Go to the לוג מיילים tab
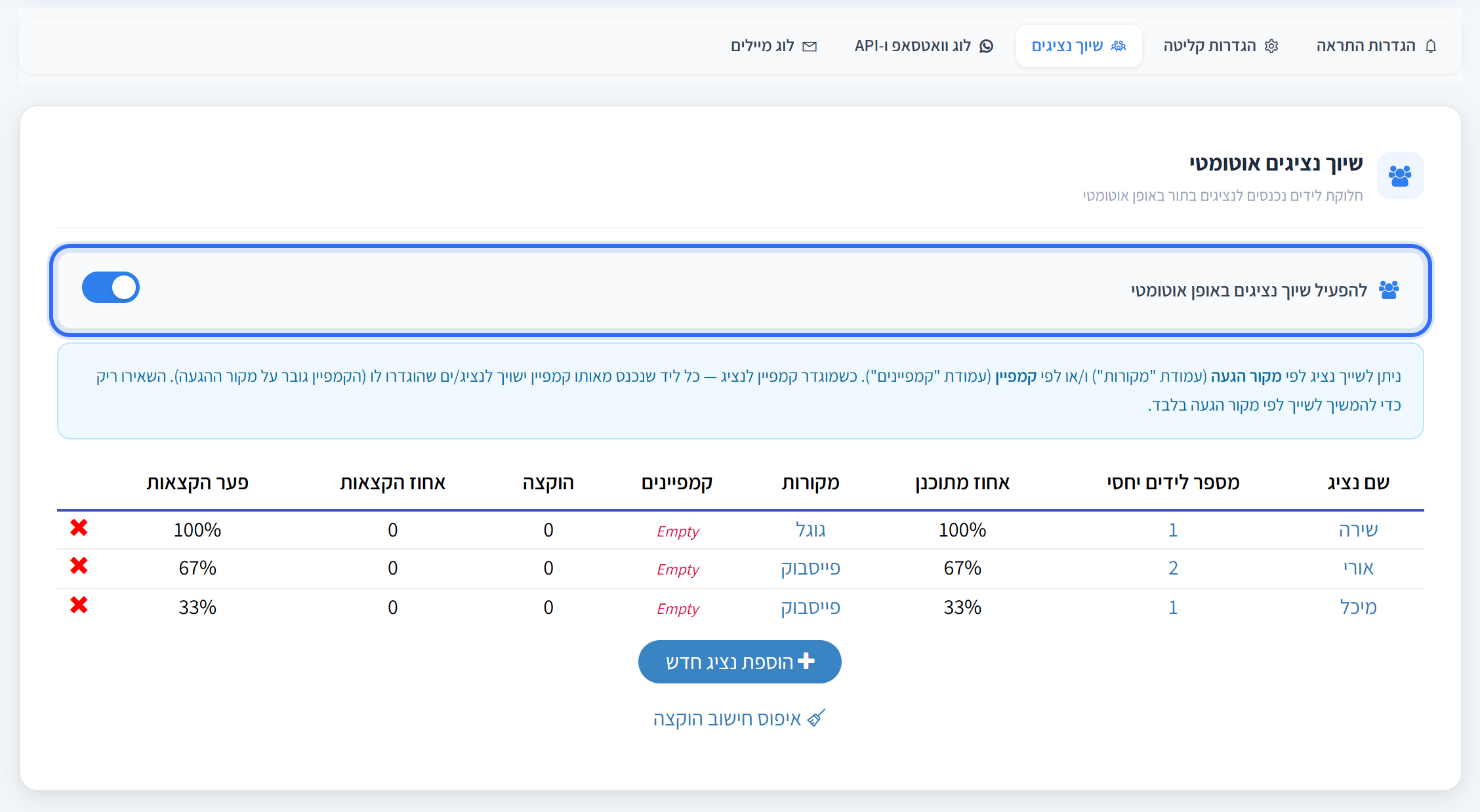 774,46
